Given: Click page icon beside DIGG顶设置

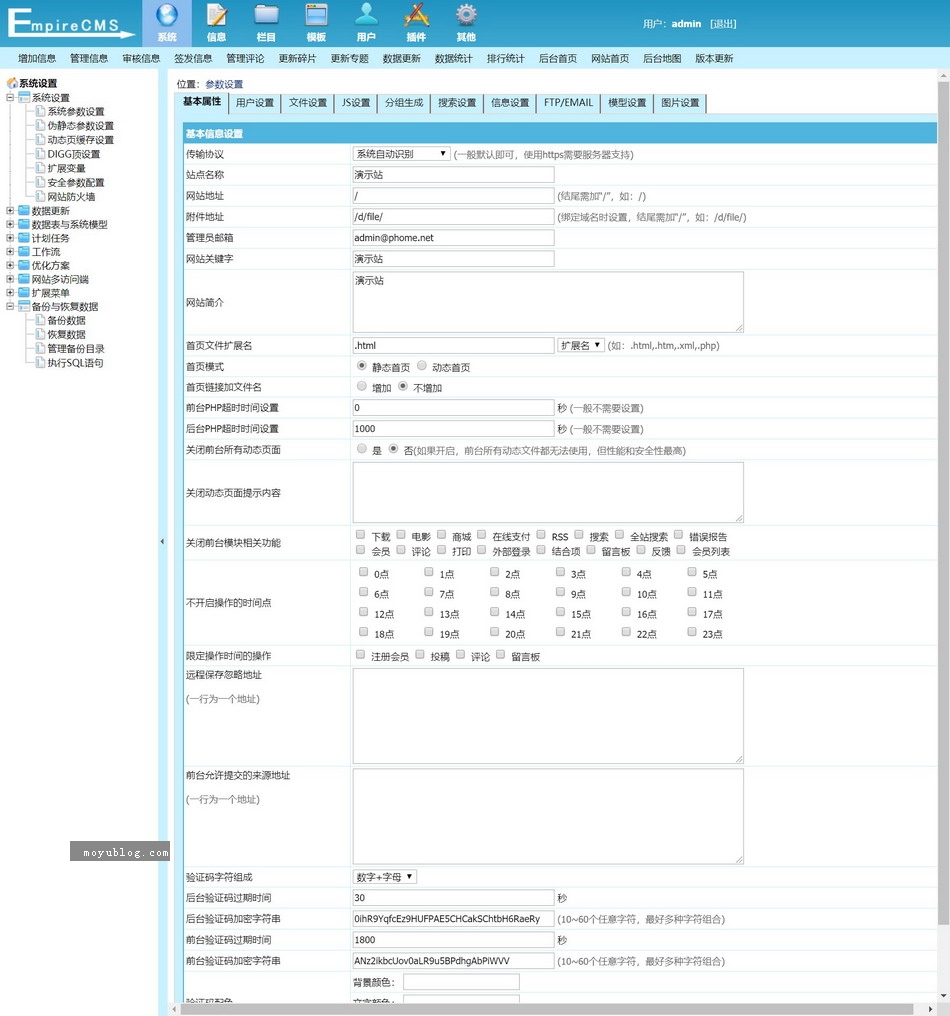Looking at the screenshot, I should (x=40, y=154).
